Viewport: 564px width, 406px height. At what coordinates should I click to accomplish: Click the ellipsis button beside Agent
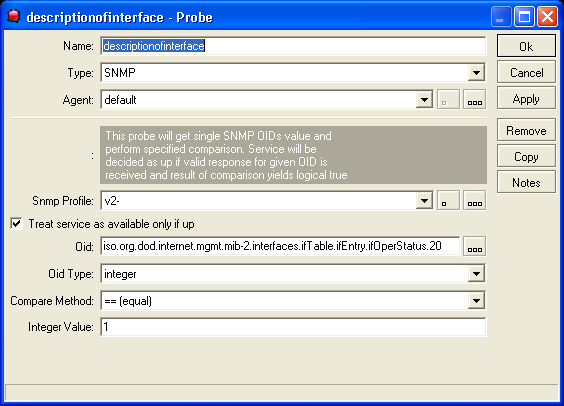click(474, 100)
